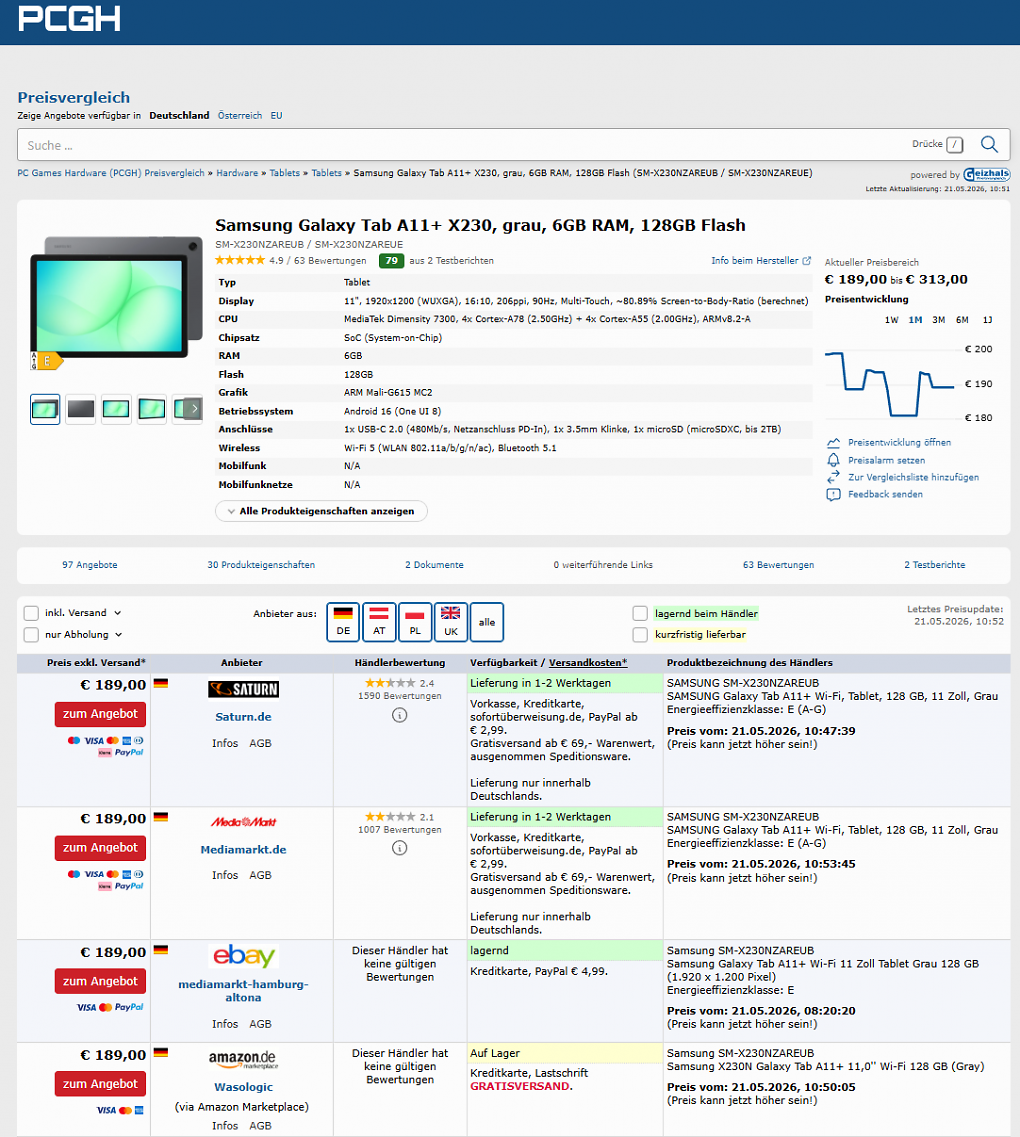Toggle inkl. Versand checkbox
This screenshot has width=1020, height=1137.
31,613
